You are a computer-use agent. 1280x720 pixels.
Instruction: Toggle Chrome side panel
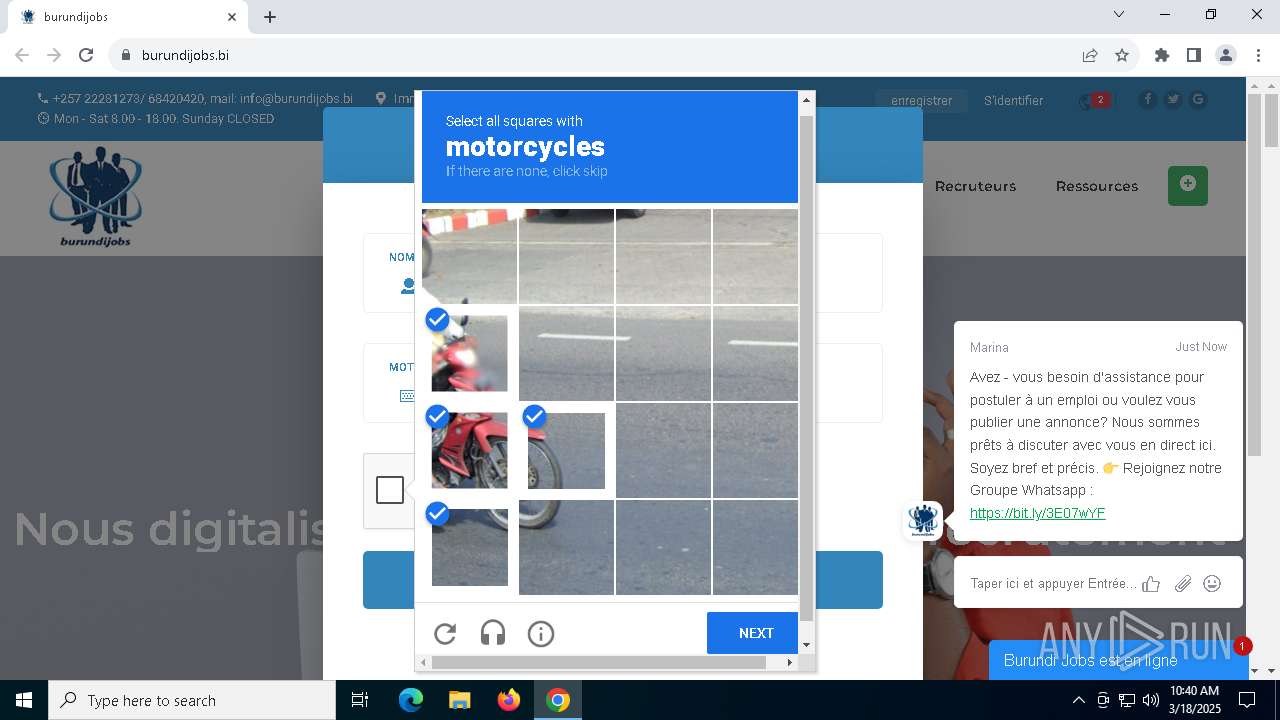tap(1194, 55)
